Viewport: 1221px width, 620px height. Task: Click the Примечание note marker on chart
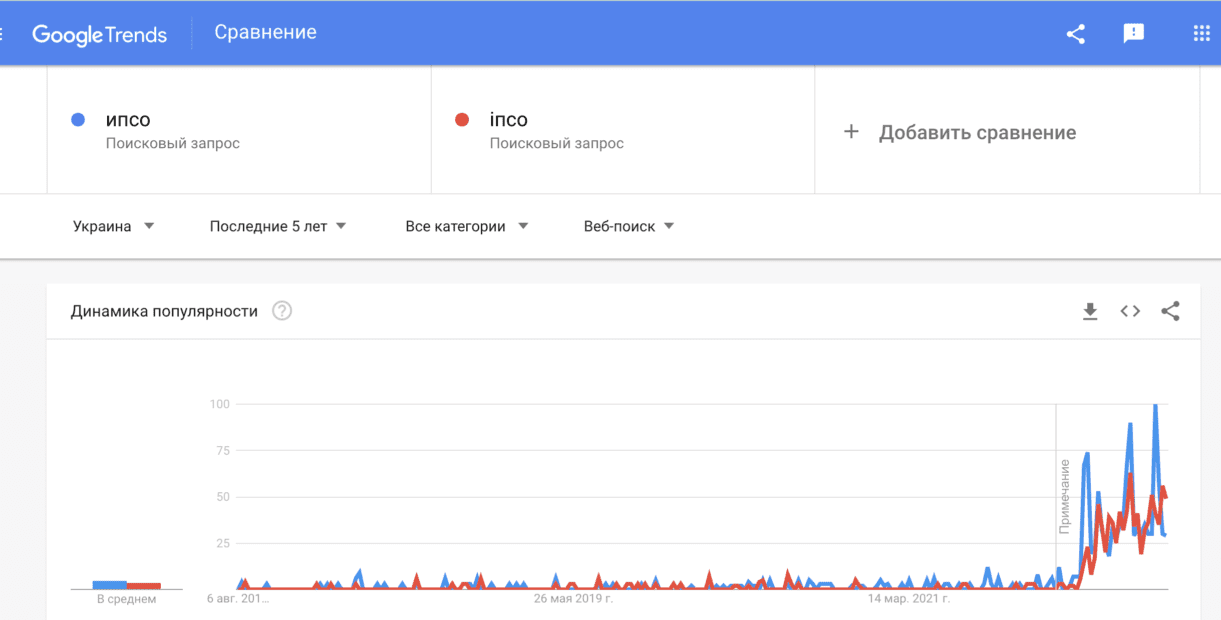[1065, 496]
